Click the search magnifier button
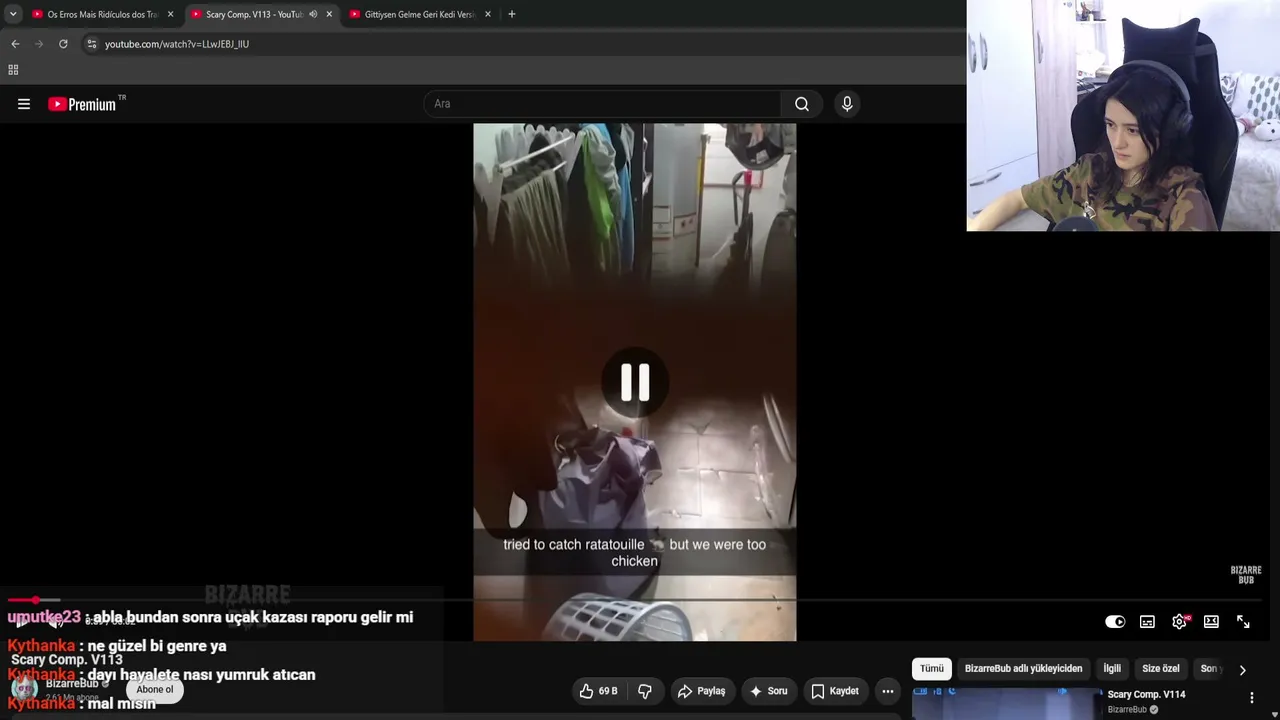 [802, 104]
